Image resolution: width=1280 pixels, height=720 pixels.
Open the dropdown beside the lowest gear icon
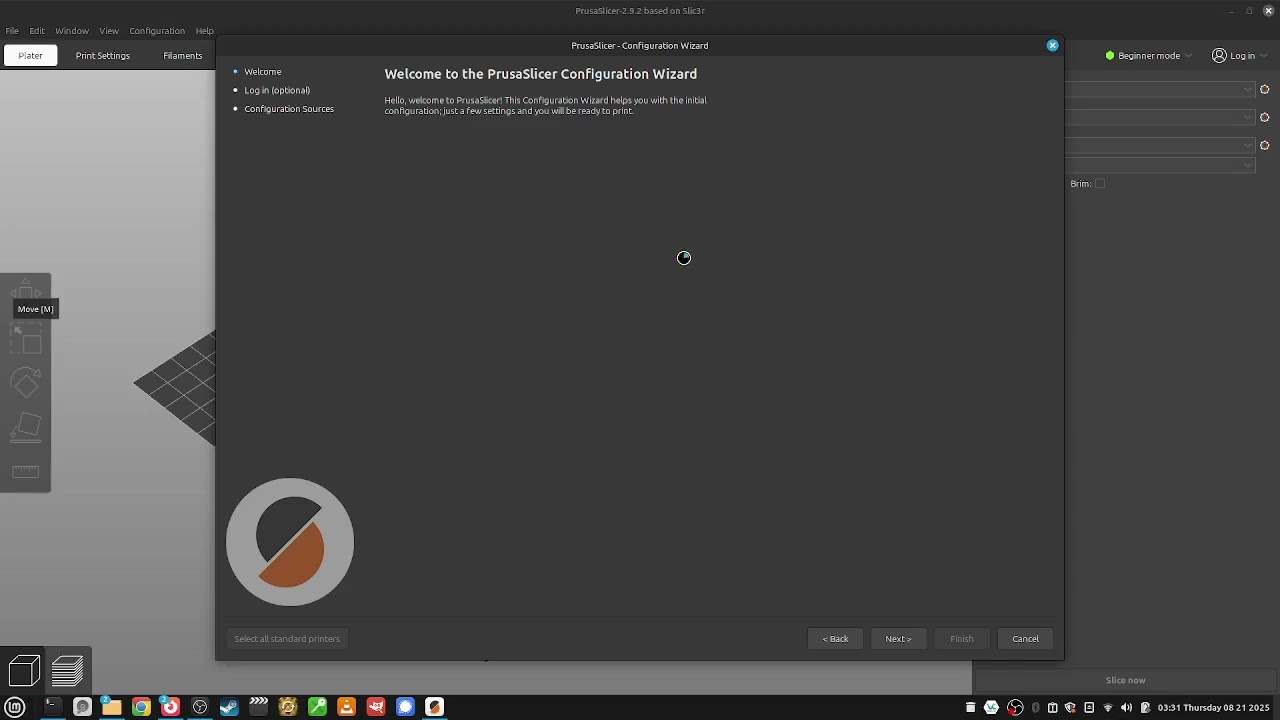tap(1248, 145)
